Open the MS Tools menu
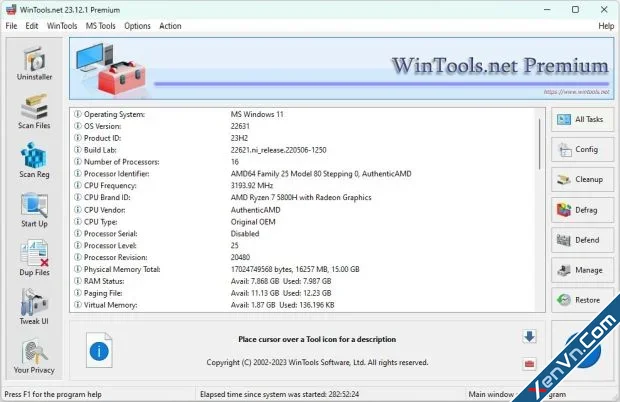Viewport: 620px width, 402px height. pos(101,26)
